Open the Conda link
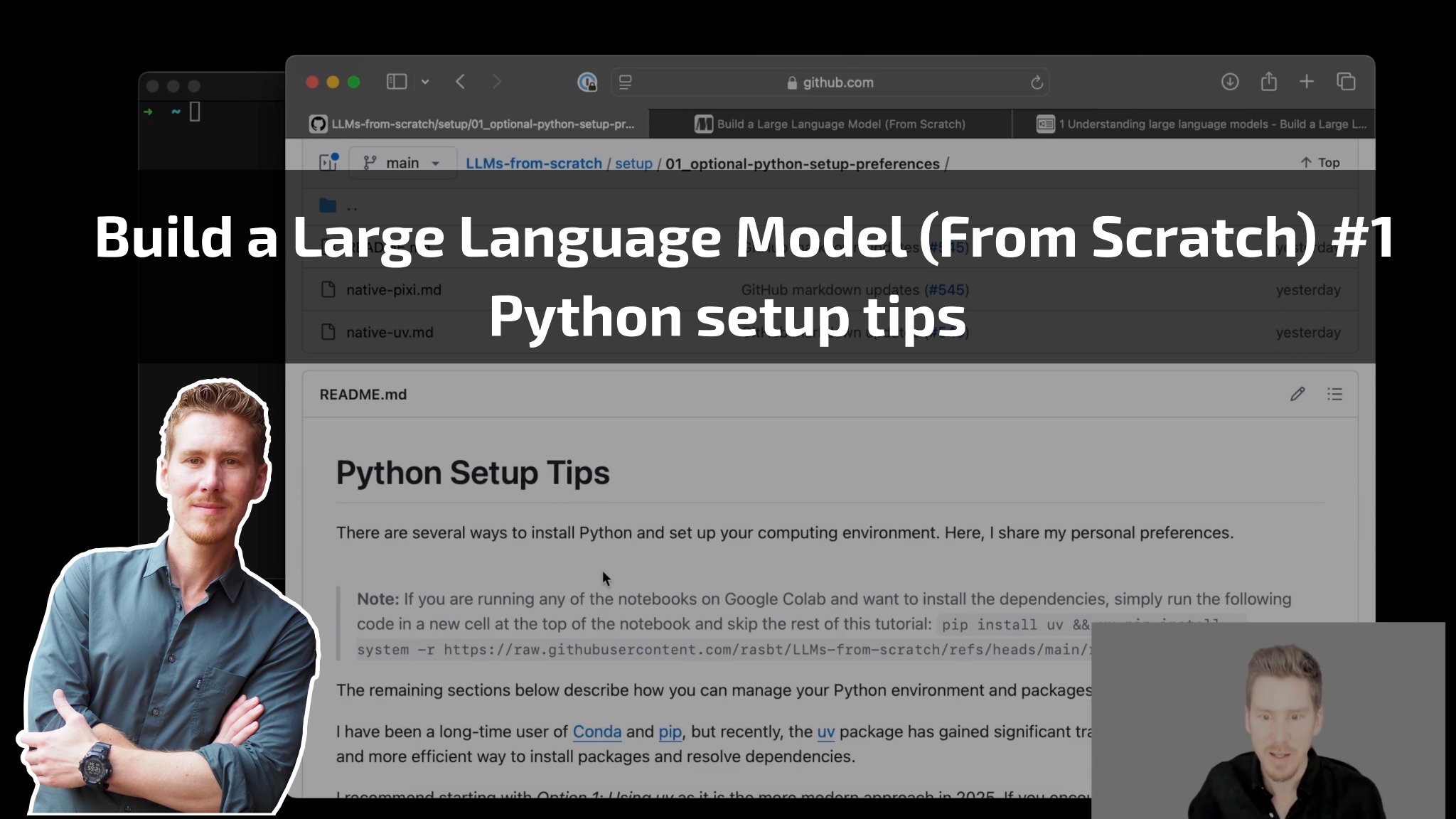The height and width of the screenshot is (819, 1456). [597, 732]
